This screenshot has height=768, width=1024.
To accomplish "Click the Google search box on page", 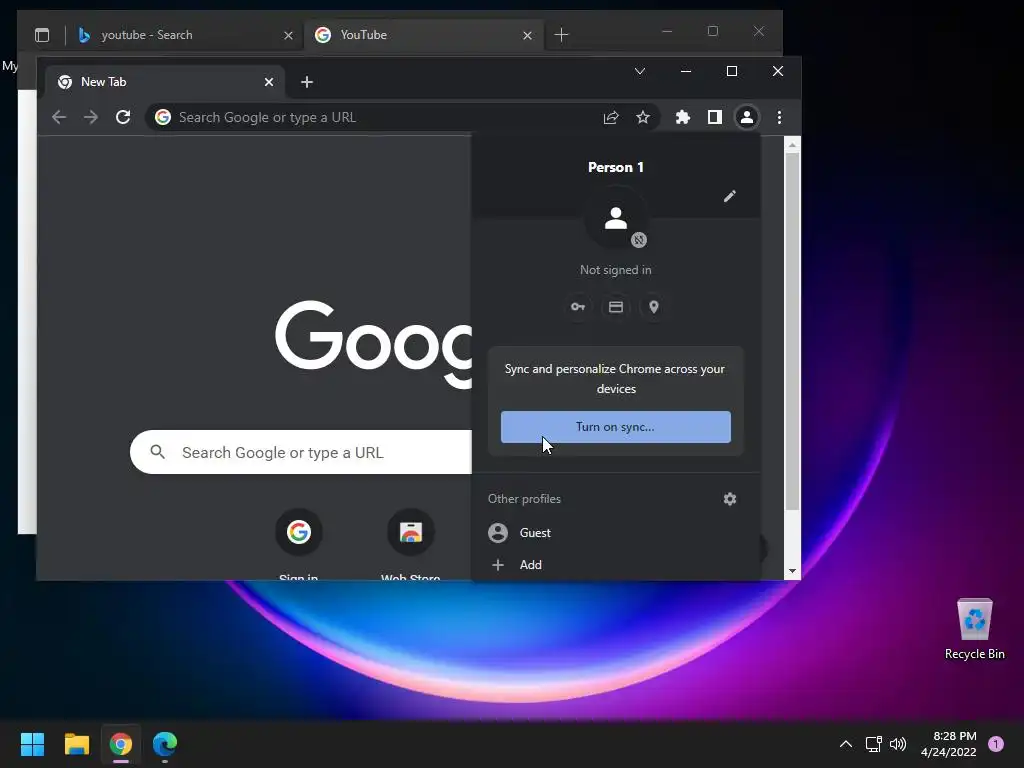I will click(300, 452).
